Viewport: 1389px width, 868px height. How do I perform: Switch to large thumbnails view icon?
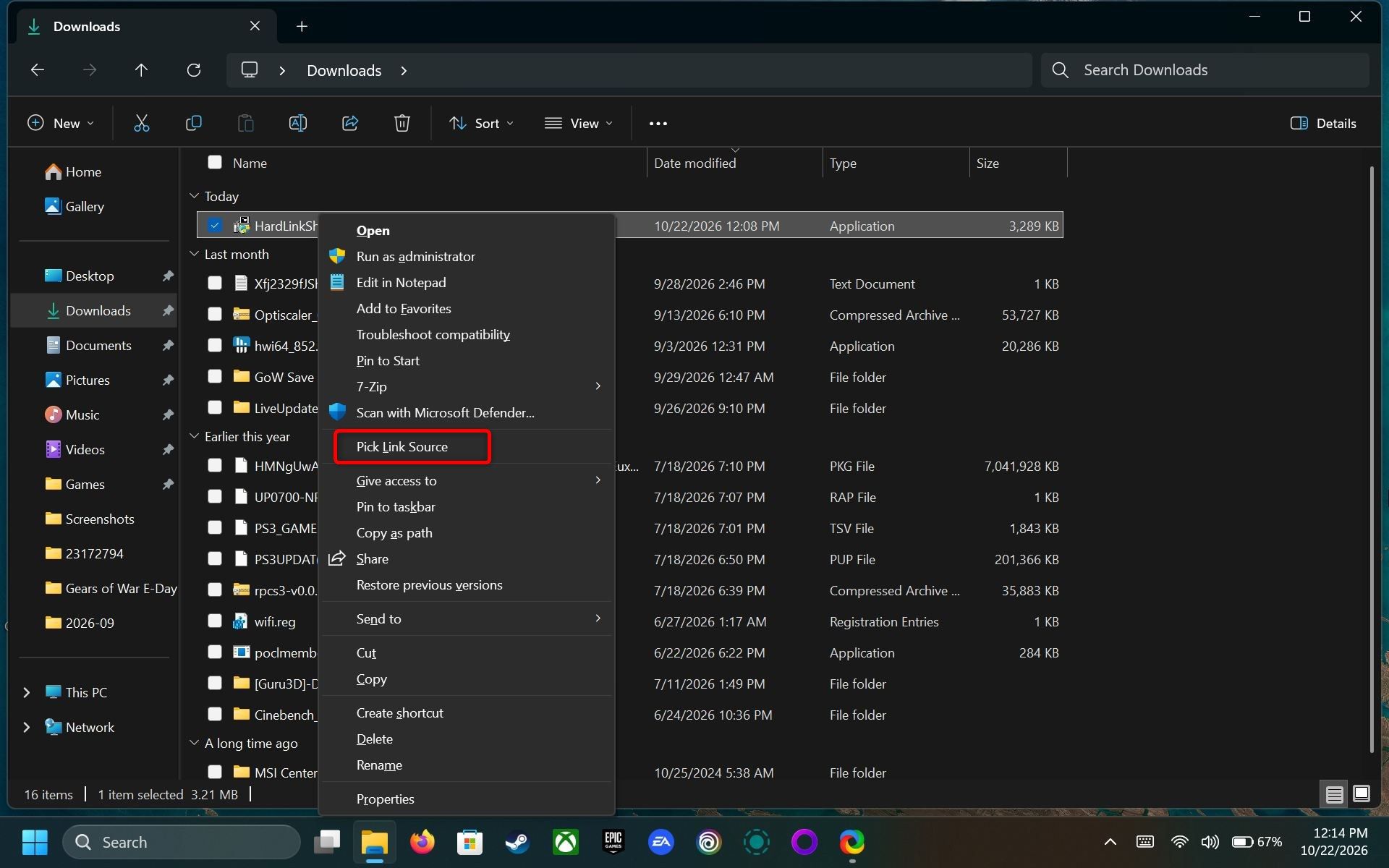(1361, 794)
